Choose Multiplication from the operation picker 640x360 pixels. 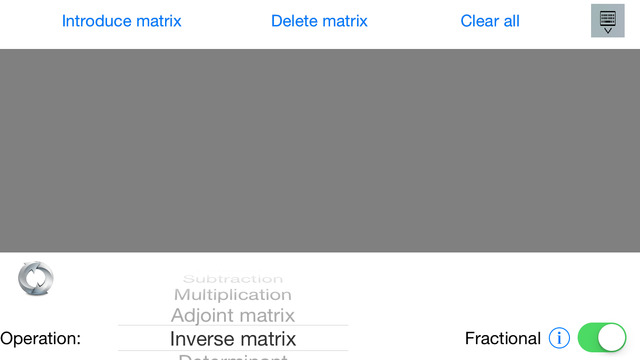pyautogui.click(x=233, y=295)
